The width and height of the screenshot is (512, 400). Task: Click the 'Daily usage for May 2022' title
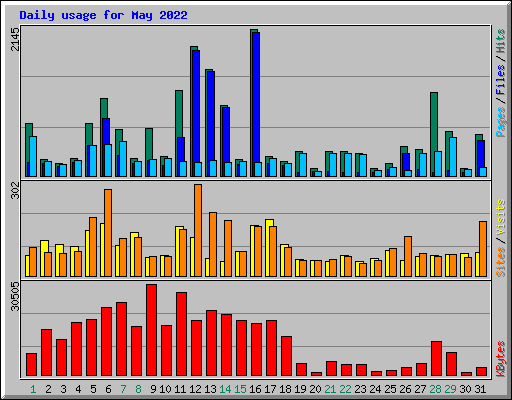tap(103, 15)
